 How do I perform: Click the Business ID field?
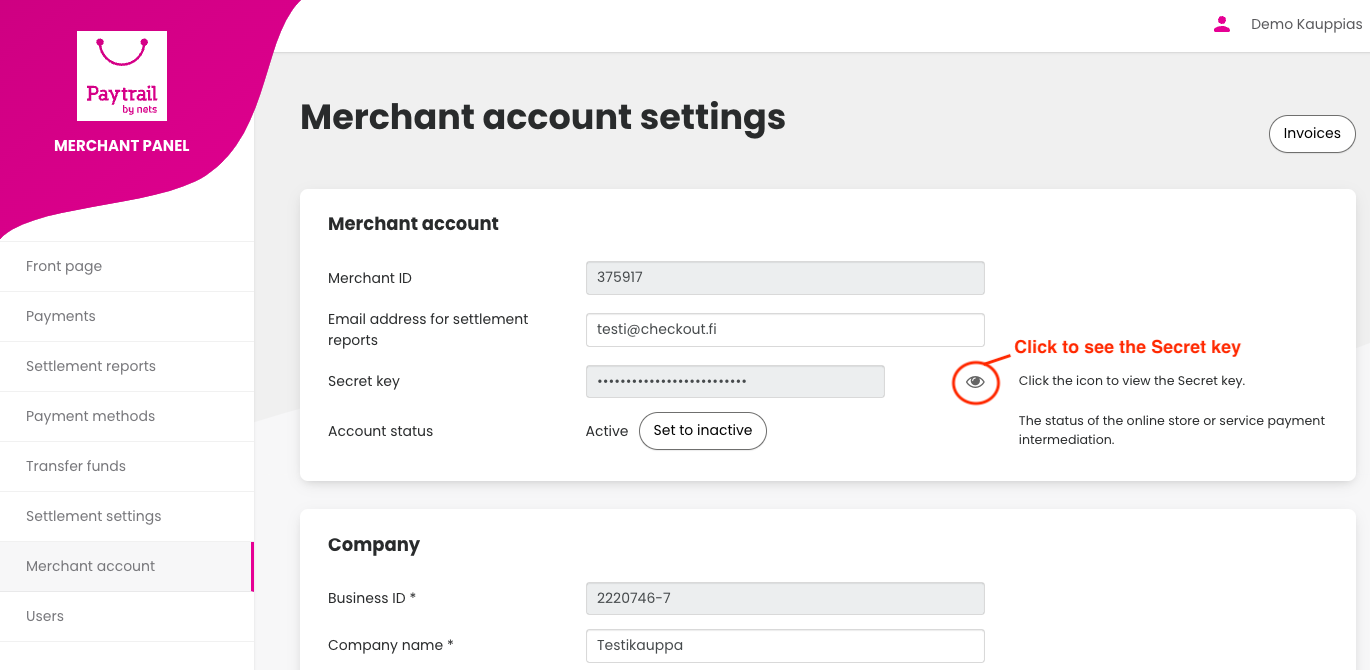(785, 598)
